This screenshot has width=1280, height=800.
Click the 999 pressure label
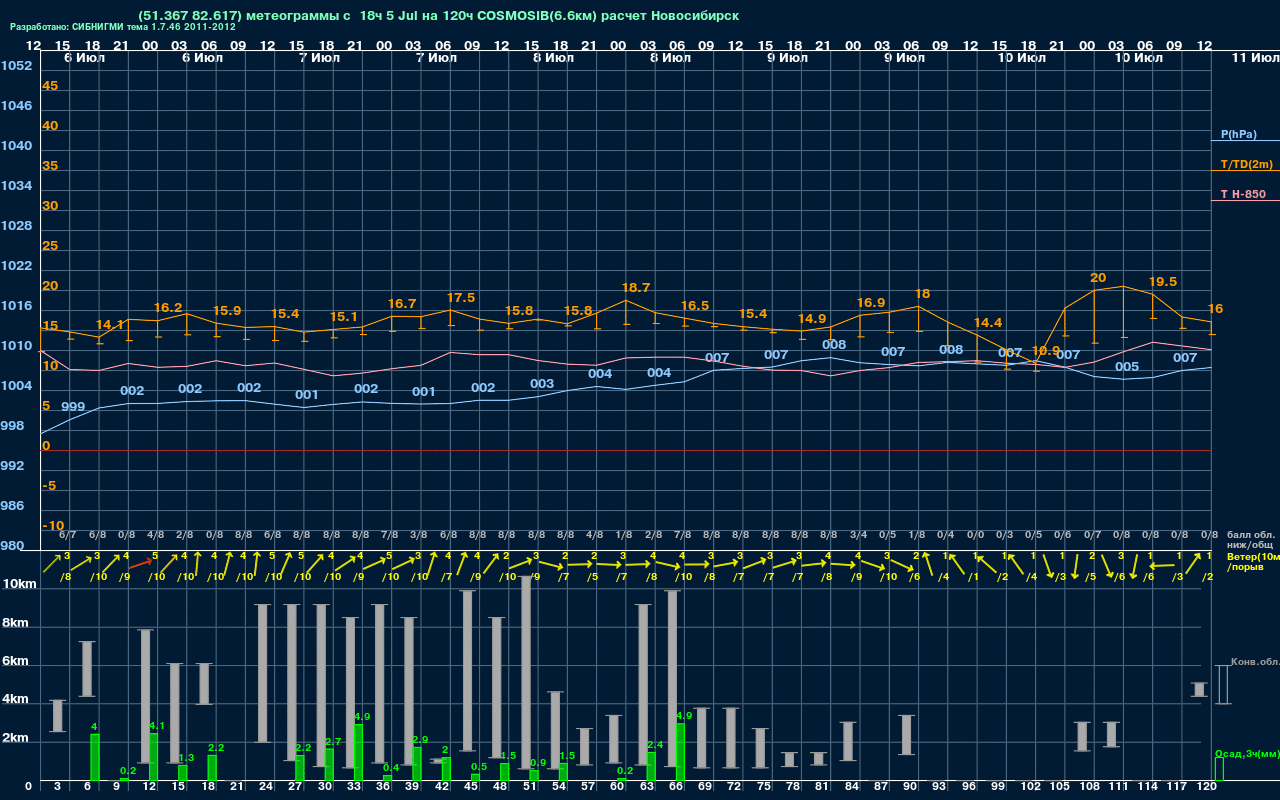(x=73, y=407)
